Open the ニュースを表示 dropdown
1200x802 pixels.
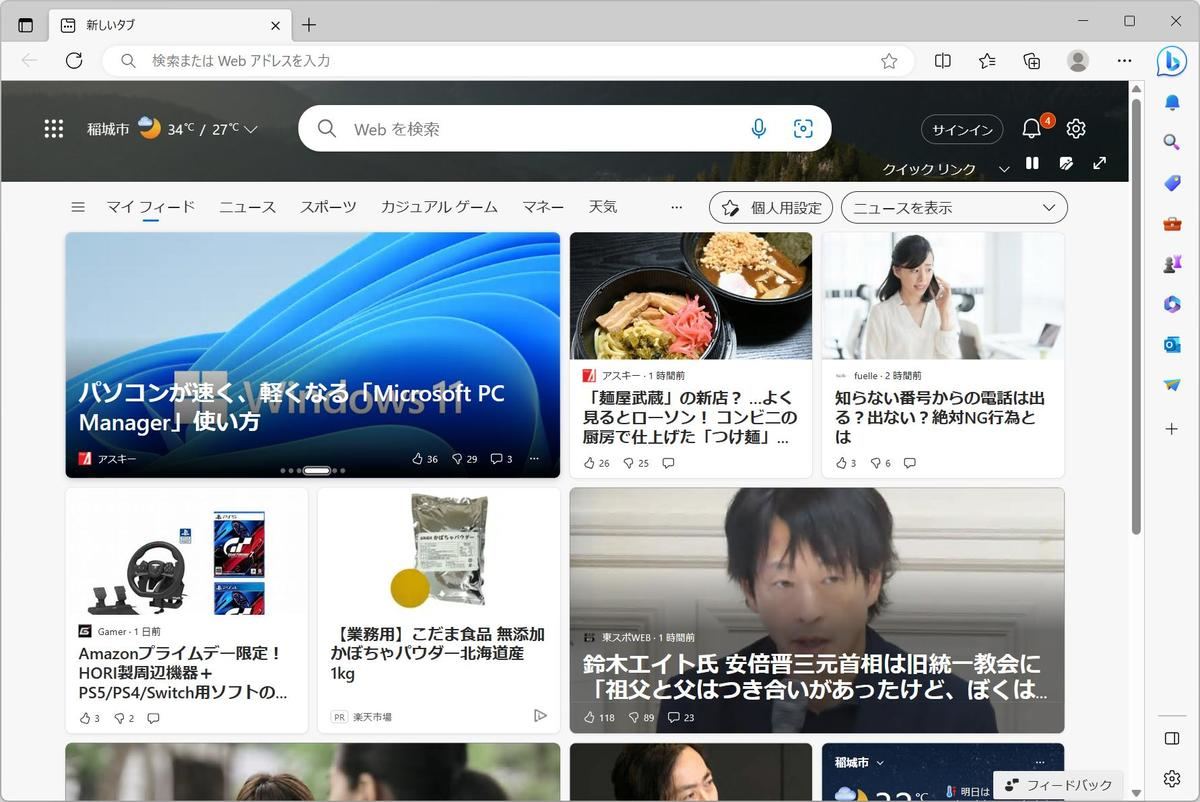(x=954, y=207)
